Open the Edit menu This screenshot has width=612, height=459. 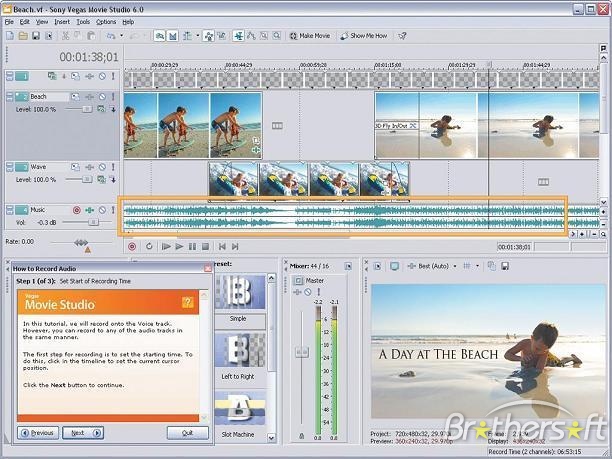click(25, 22)
